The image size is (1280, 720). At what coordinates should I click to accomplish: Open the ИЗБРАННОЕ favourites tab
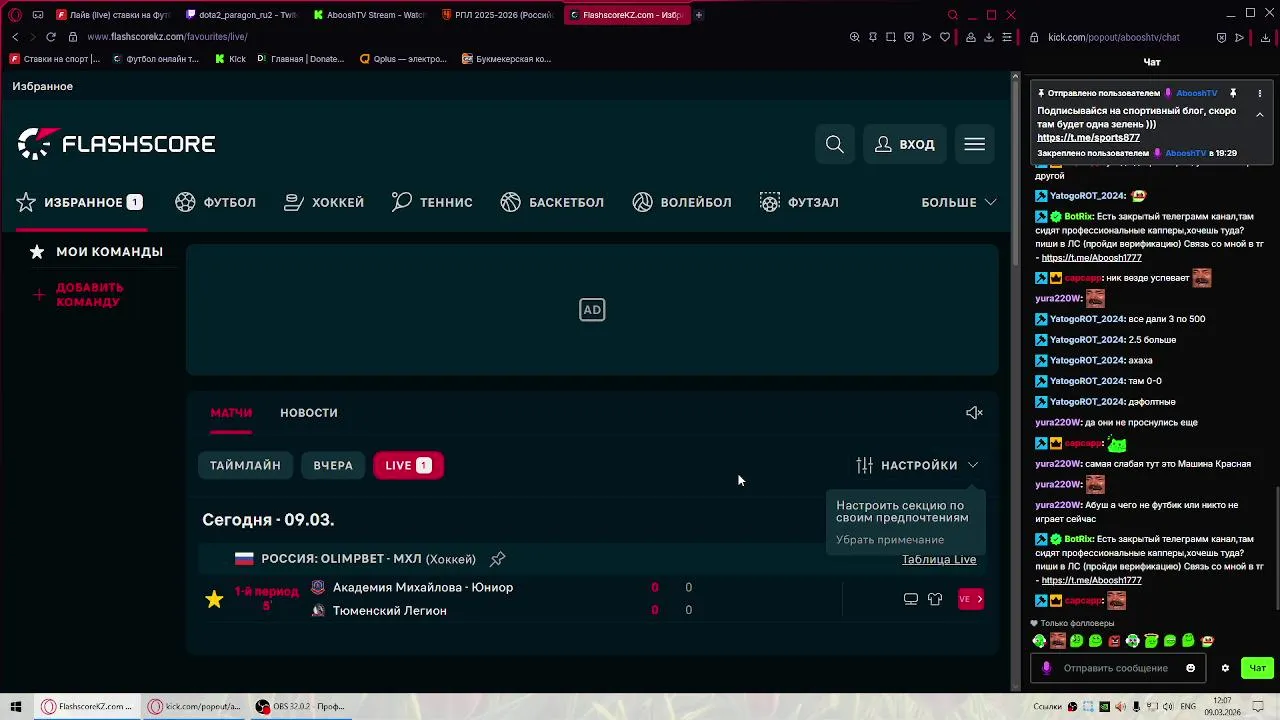coord(80,202)
